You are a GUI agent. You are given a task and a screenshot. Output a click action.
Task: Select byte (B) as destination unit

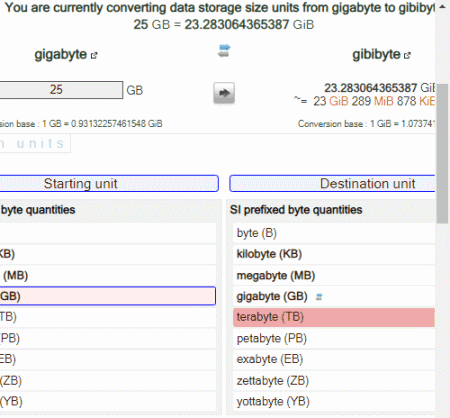tap(334, 233)
